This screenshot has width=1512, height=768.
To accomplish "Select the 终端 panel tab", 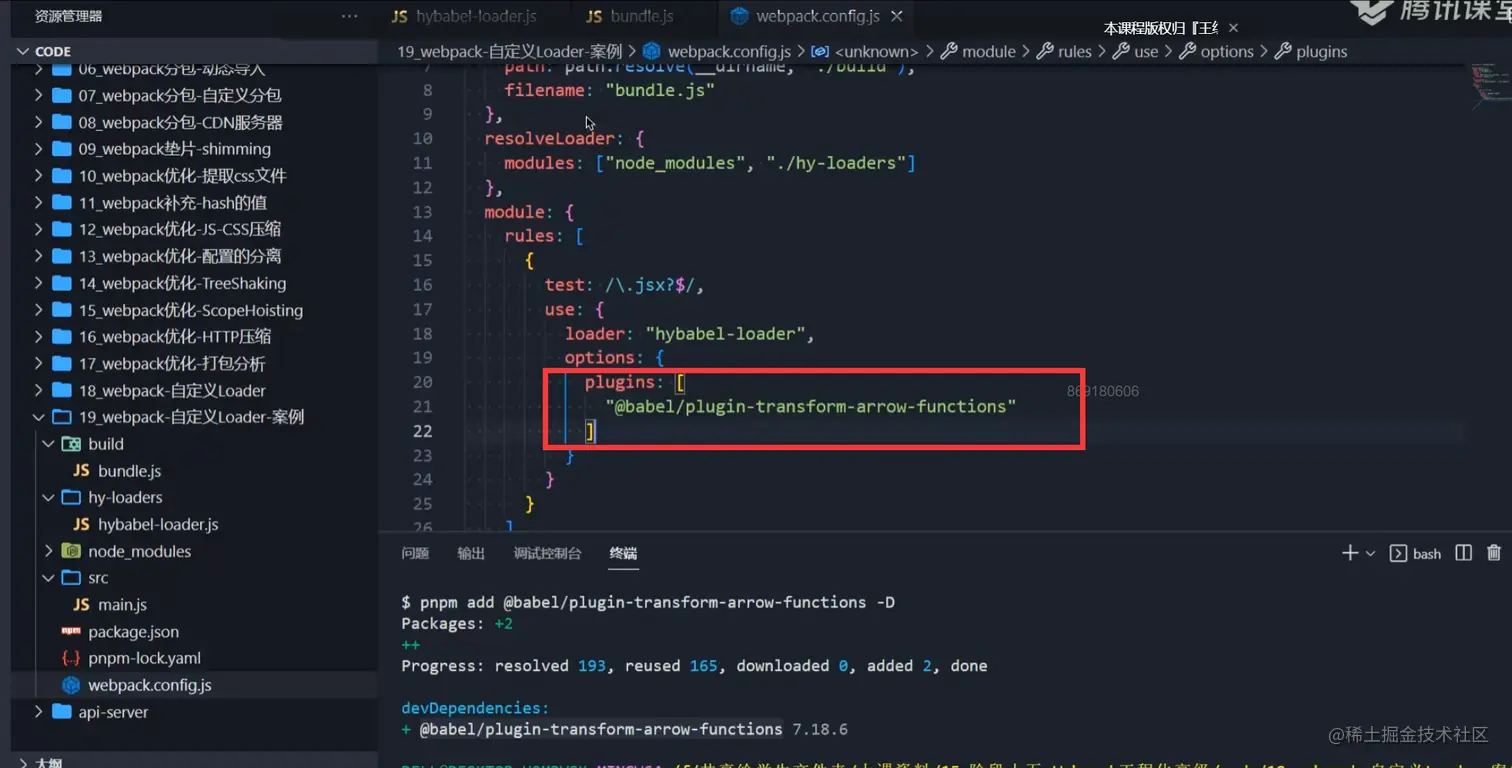I will (623, 553).
